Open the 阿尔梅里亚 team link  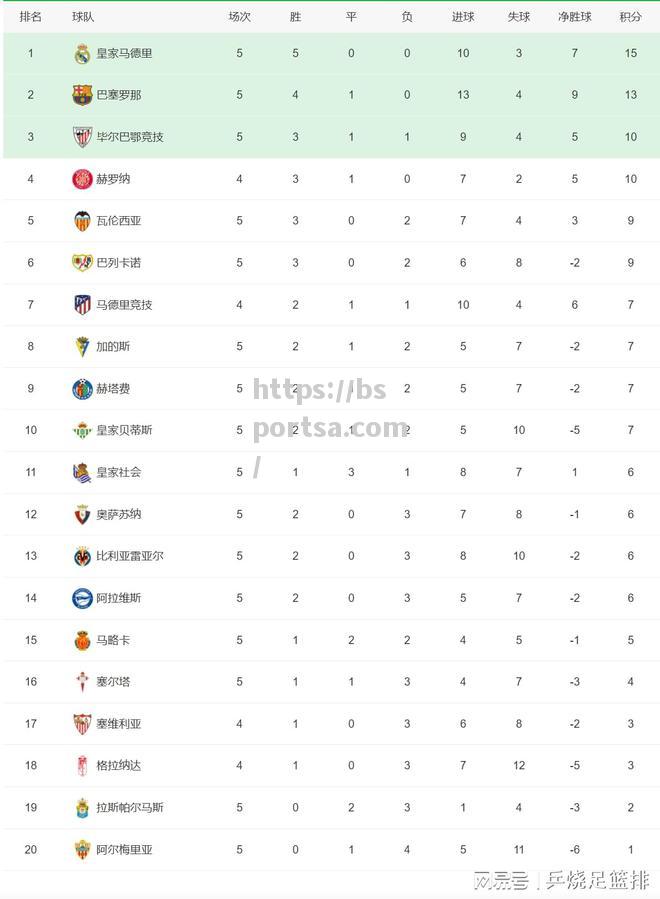tap(124, 850)
